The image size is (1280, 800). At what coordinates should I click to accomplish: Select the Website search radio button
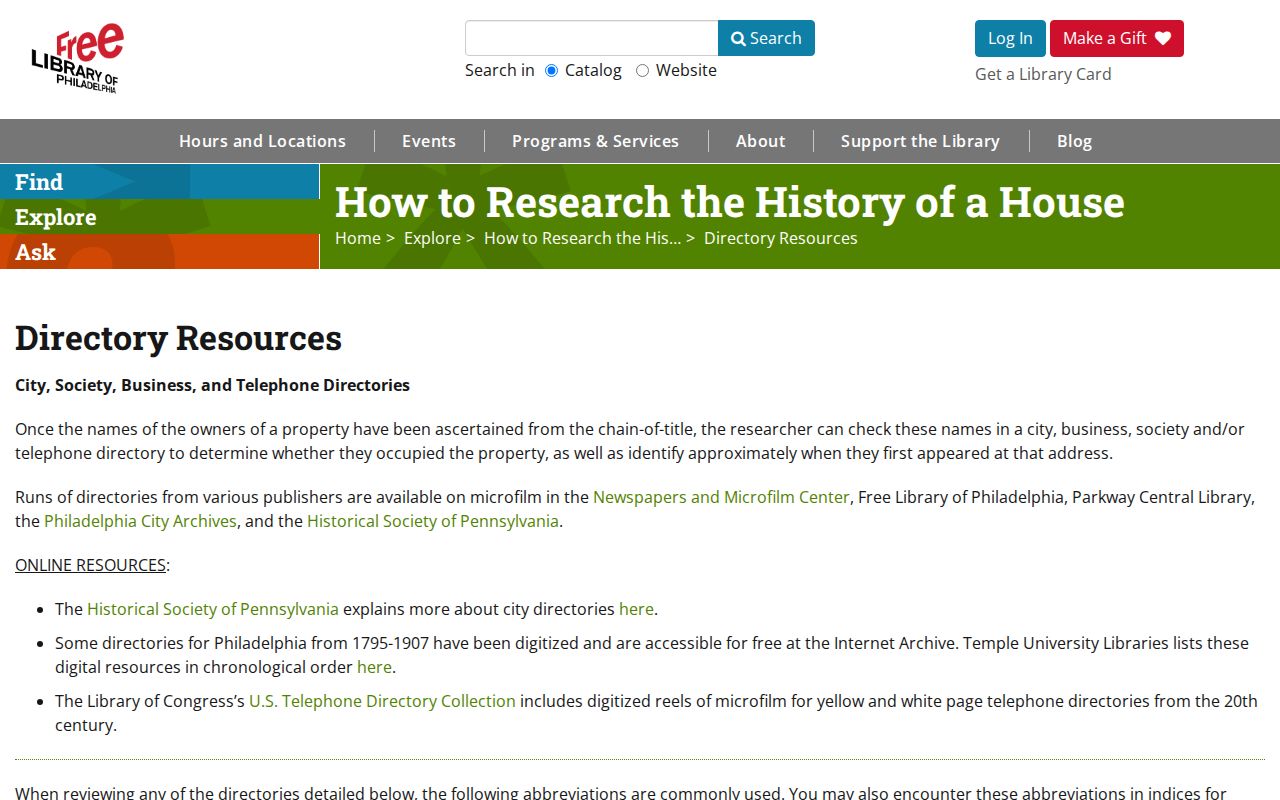[x=642, y=70]
